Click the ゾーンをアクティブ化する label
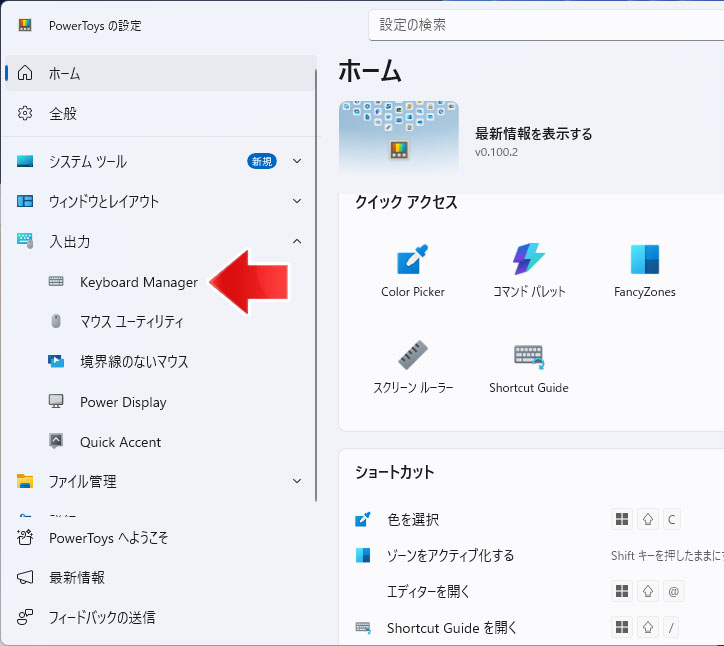Image resolution: width=724 pixels, height=646 pixels. (x=450, y=555)
